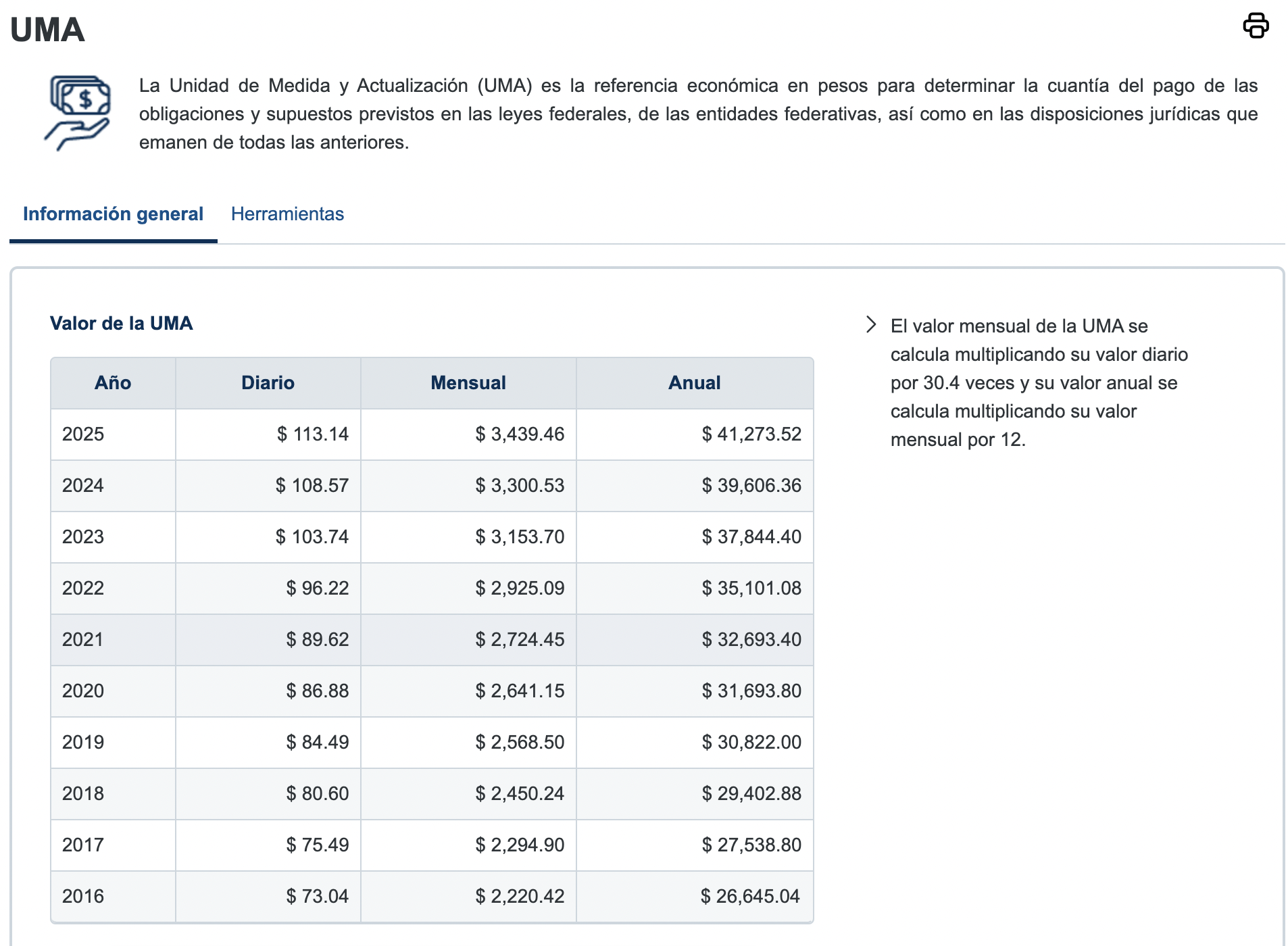Select the annual value $ 29,402.88
This screenshot has height=946, width=1288.
point(751,794)
